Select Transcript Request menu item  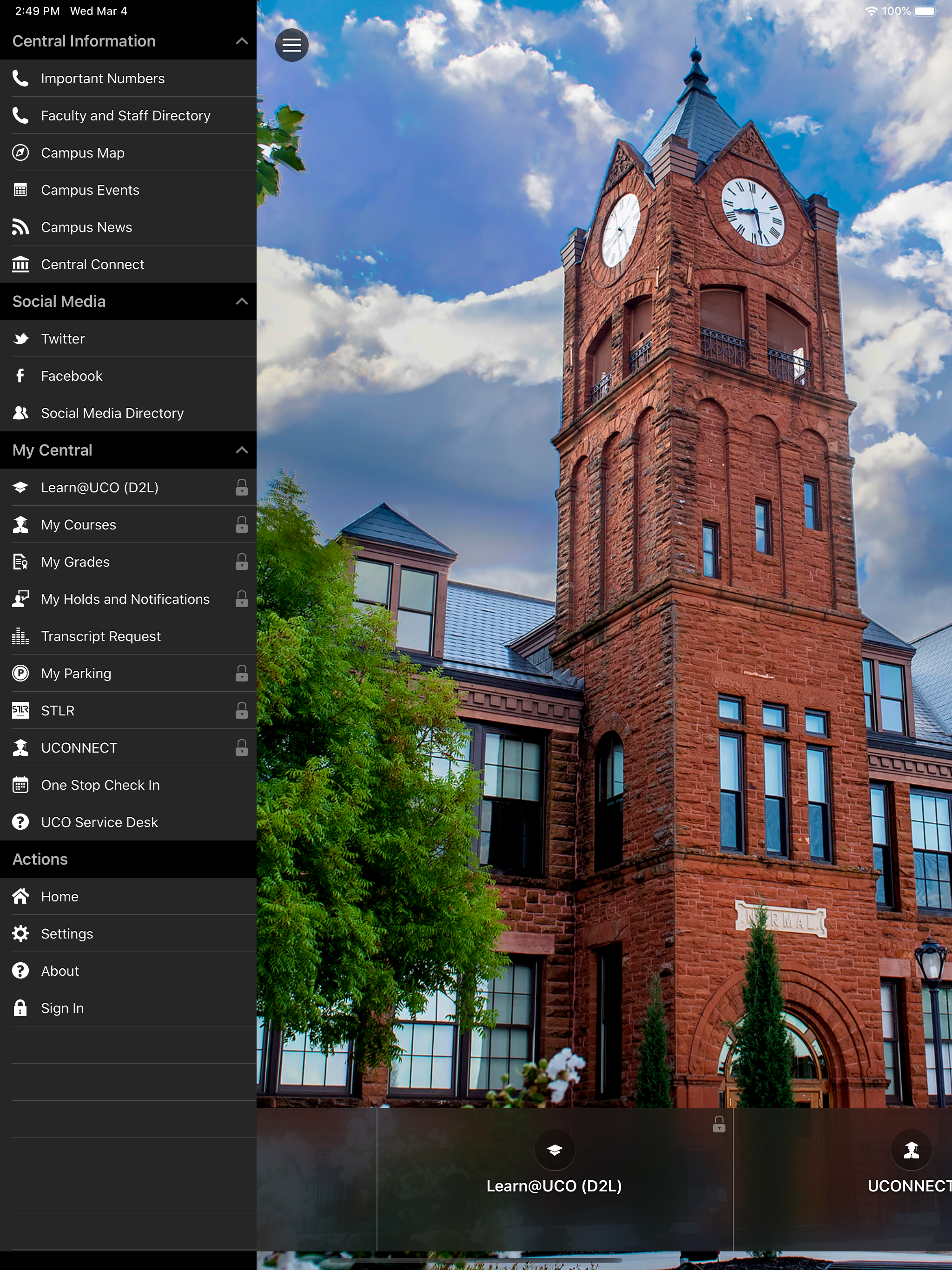click(101, 636)
